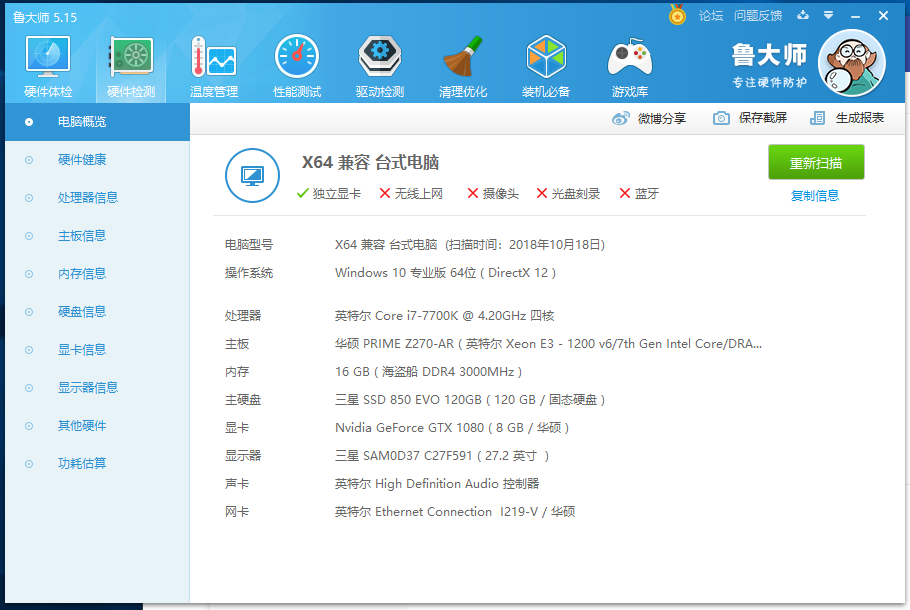Click the 16 GB 海盗船 DDR4 memory value
The width and height of the screenshot is (910, 610).
click(428, 372)
